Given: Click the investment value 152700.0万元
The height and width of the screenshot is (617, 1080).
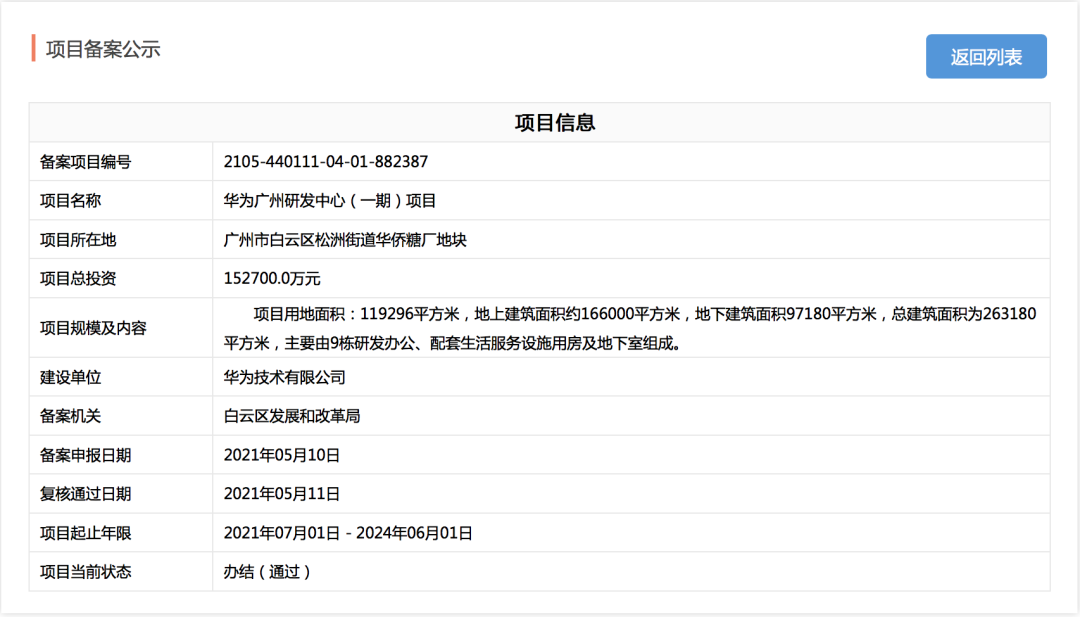Looking at the screenshot, I should pos(272,279).
